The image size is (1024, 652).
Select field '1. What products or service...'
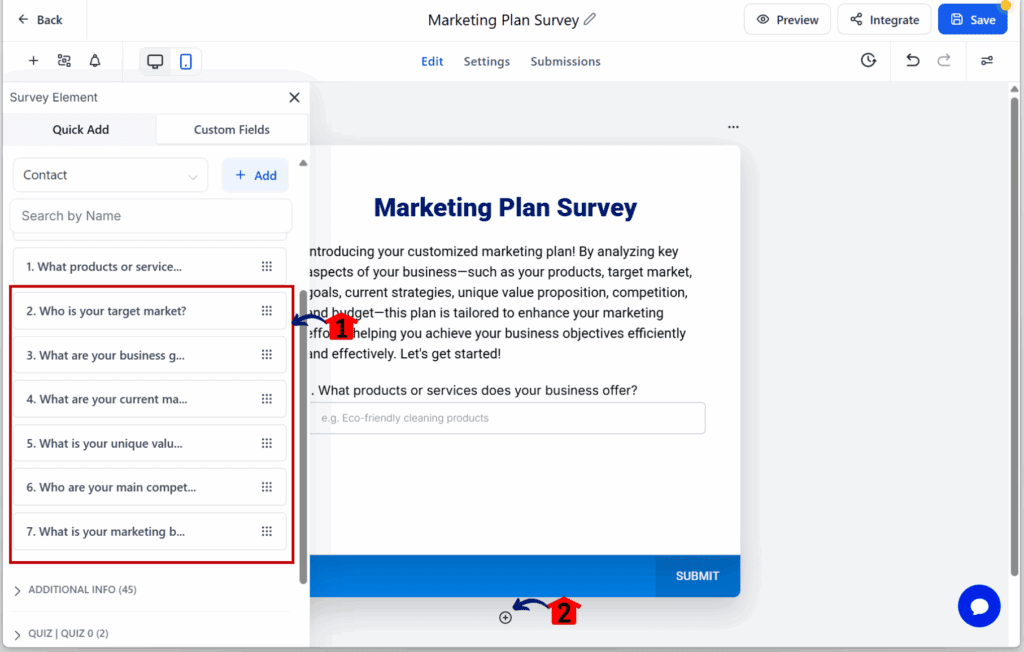click(x=150, y=267)
